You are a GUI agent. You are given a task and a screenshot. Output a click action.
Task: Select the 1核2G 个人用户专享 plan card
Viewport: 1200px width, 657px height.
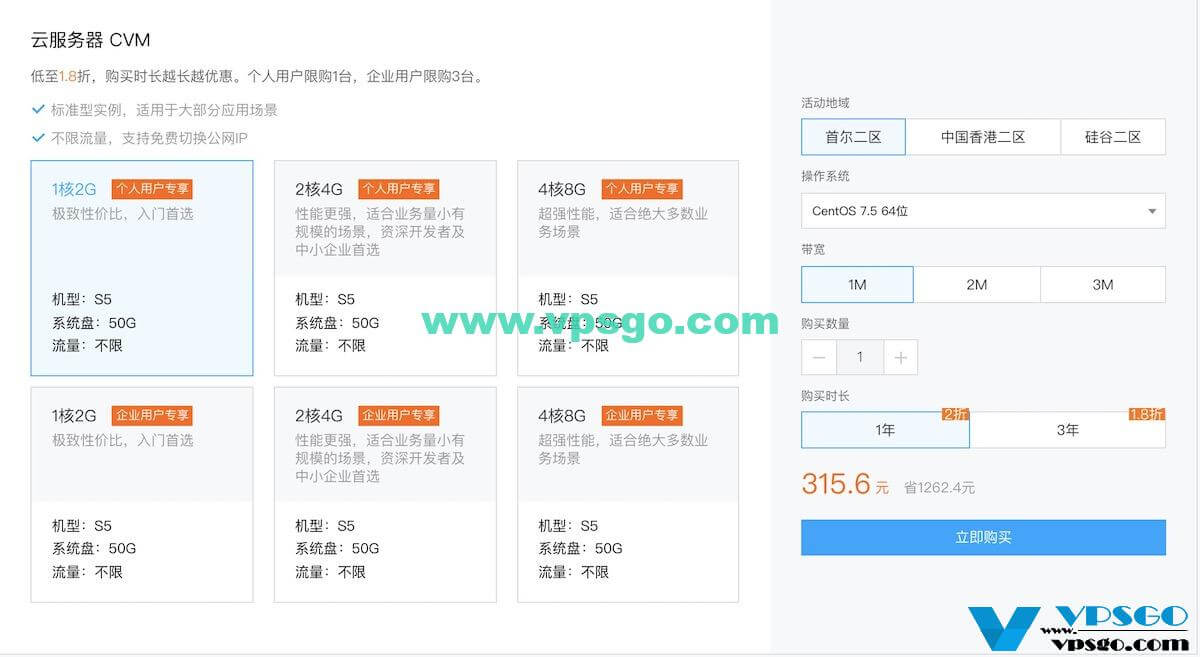click(x=142, y=268)
